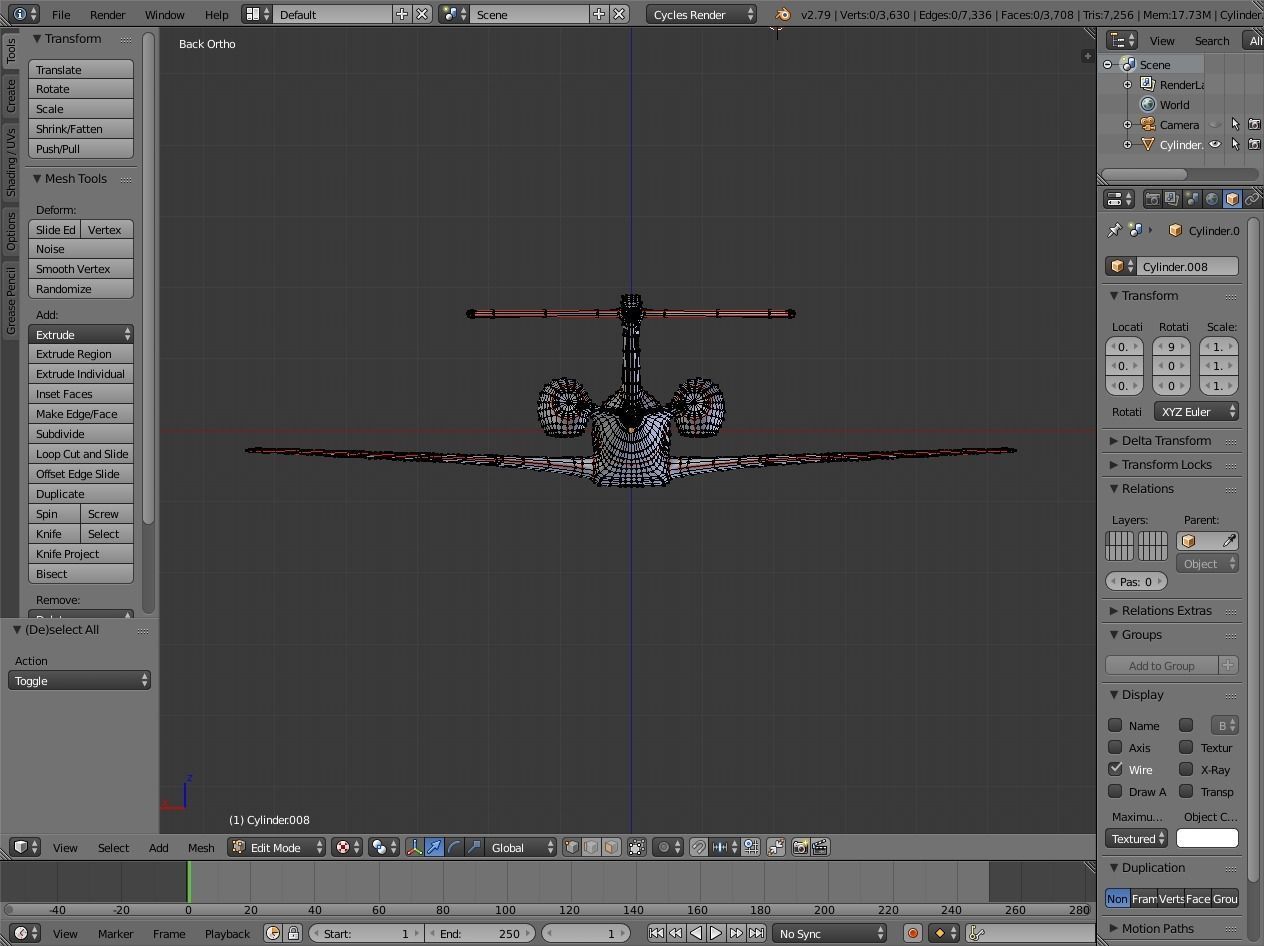Viewport: 1264px width, 946px height.
Task: Play the animation forward
Action: [716, 933]
